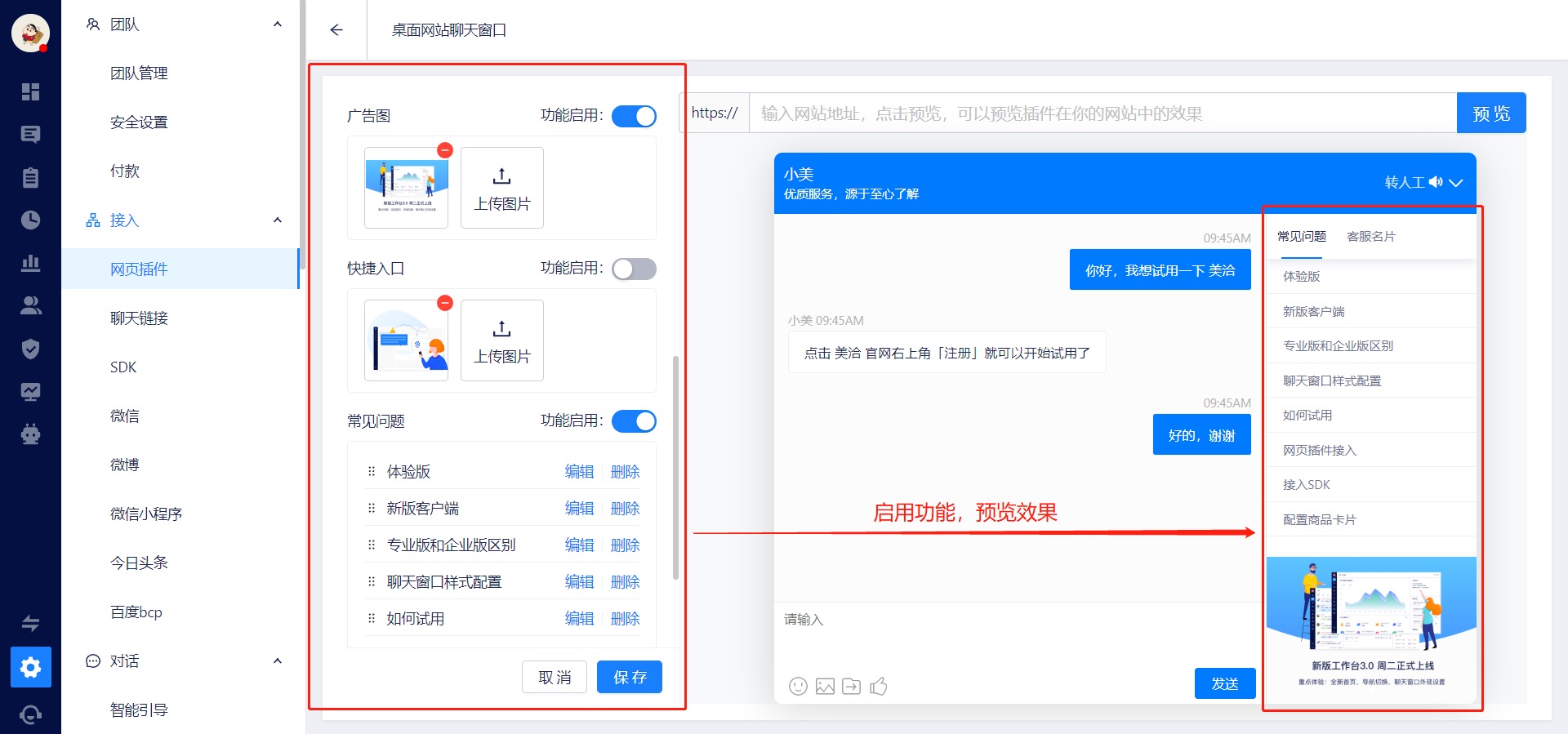Open the monitor chart sidebar icon
The width and height of the screenshot is (1568, 734).
30,392
